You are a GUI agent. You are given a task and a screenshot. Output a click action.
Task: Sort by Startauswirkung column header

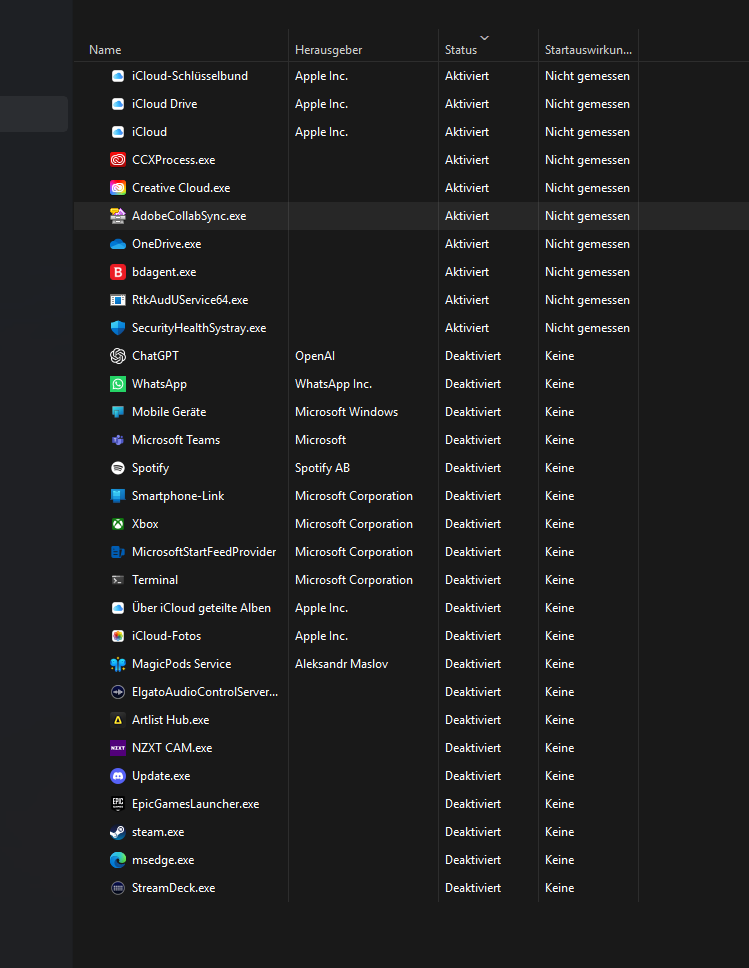click(x=588, y=50)
